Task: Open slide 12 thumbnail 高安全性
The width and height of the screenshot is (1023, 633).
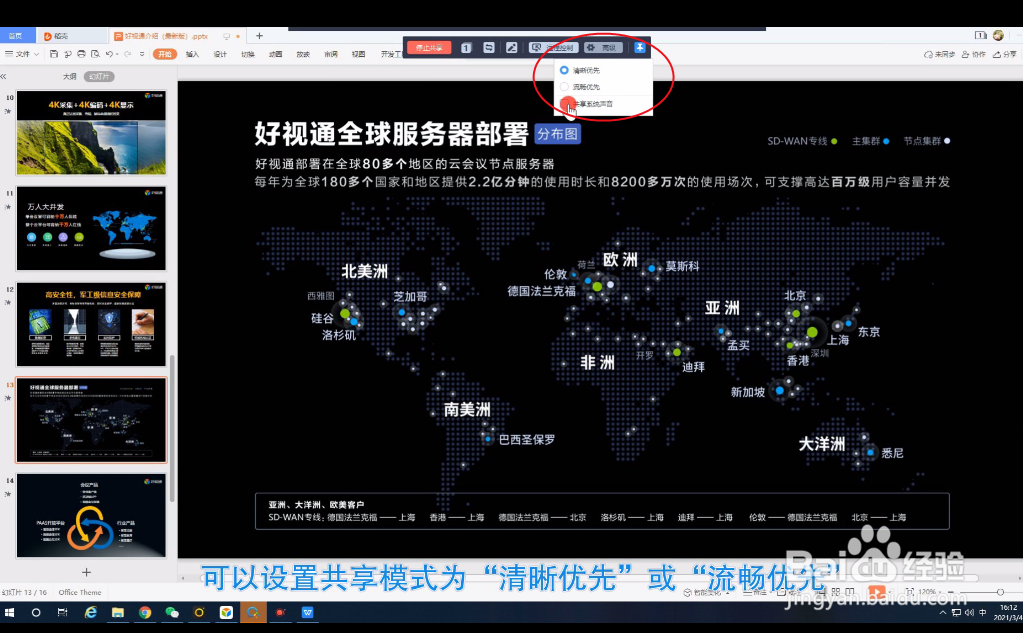Action: (91, 324)
